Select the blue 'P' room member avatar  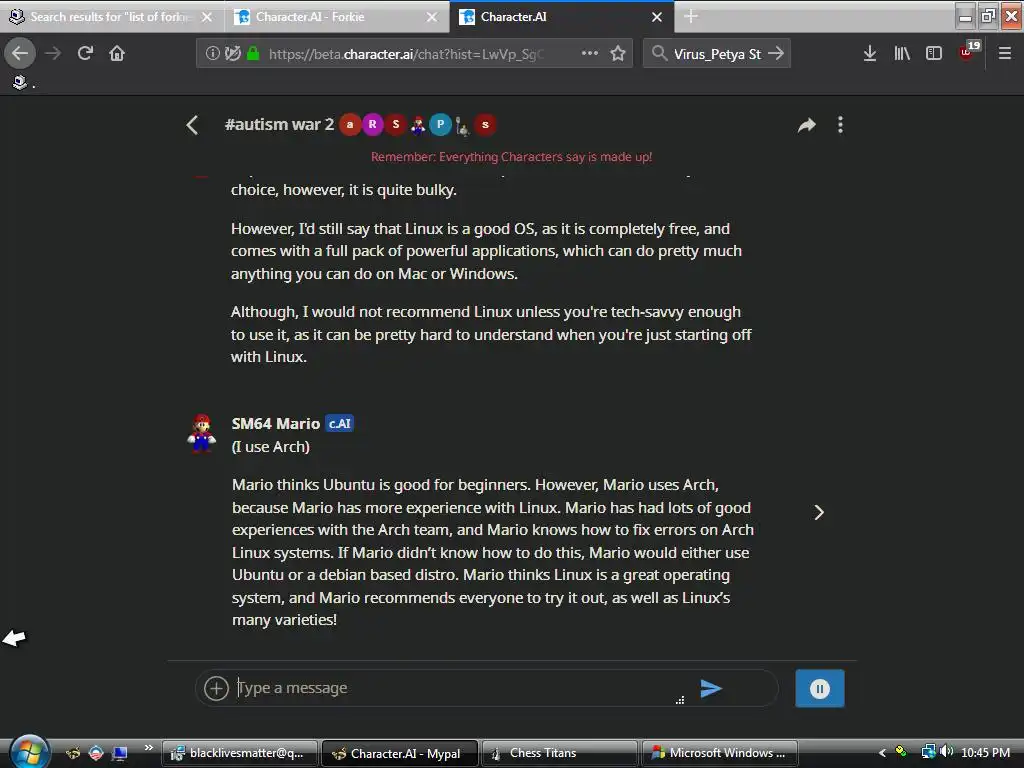click(x=440, y=124)
